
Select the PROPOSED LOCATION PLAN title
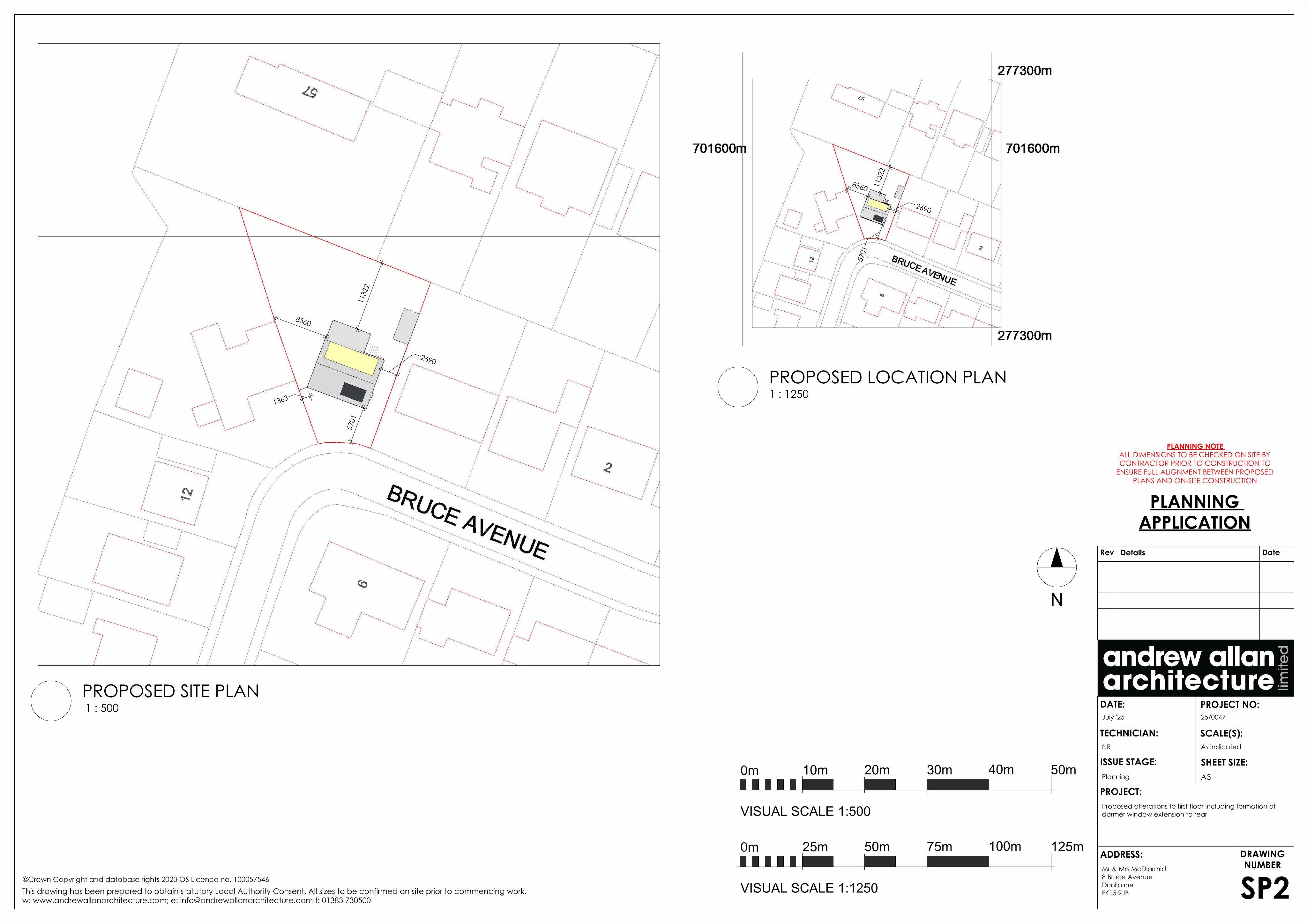coord(887,377)
